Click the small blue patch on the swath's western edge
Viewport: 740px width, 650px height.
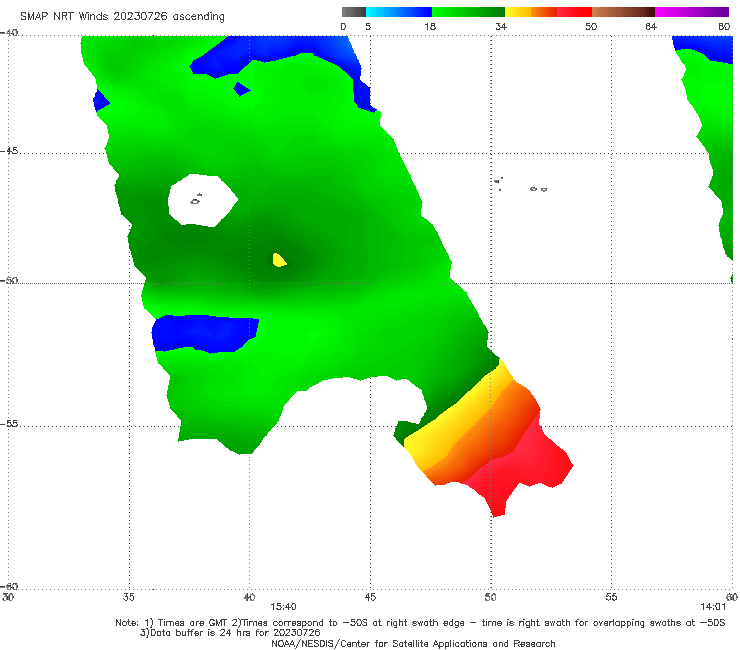101,101
